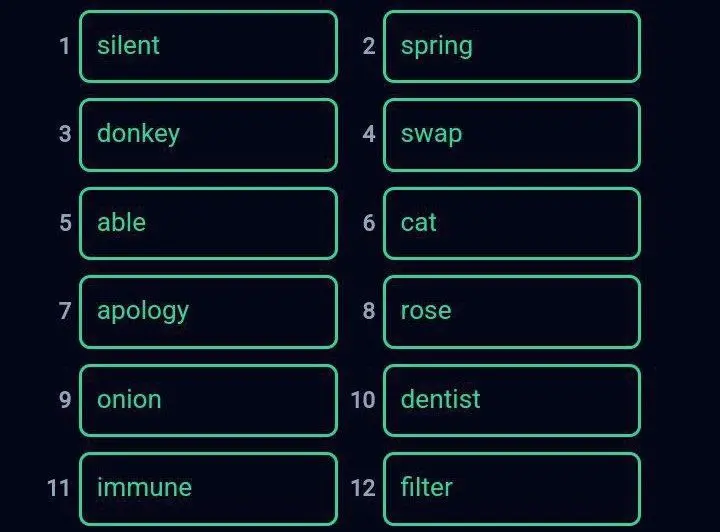Click the twelfth word input box
Screen dimensions: 720x532
512,489
